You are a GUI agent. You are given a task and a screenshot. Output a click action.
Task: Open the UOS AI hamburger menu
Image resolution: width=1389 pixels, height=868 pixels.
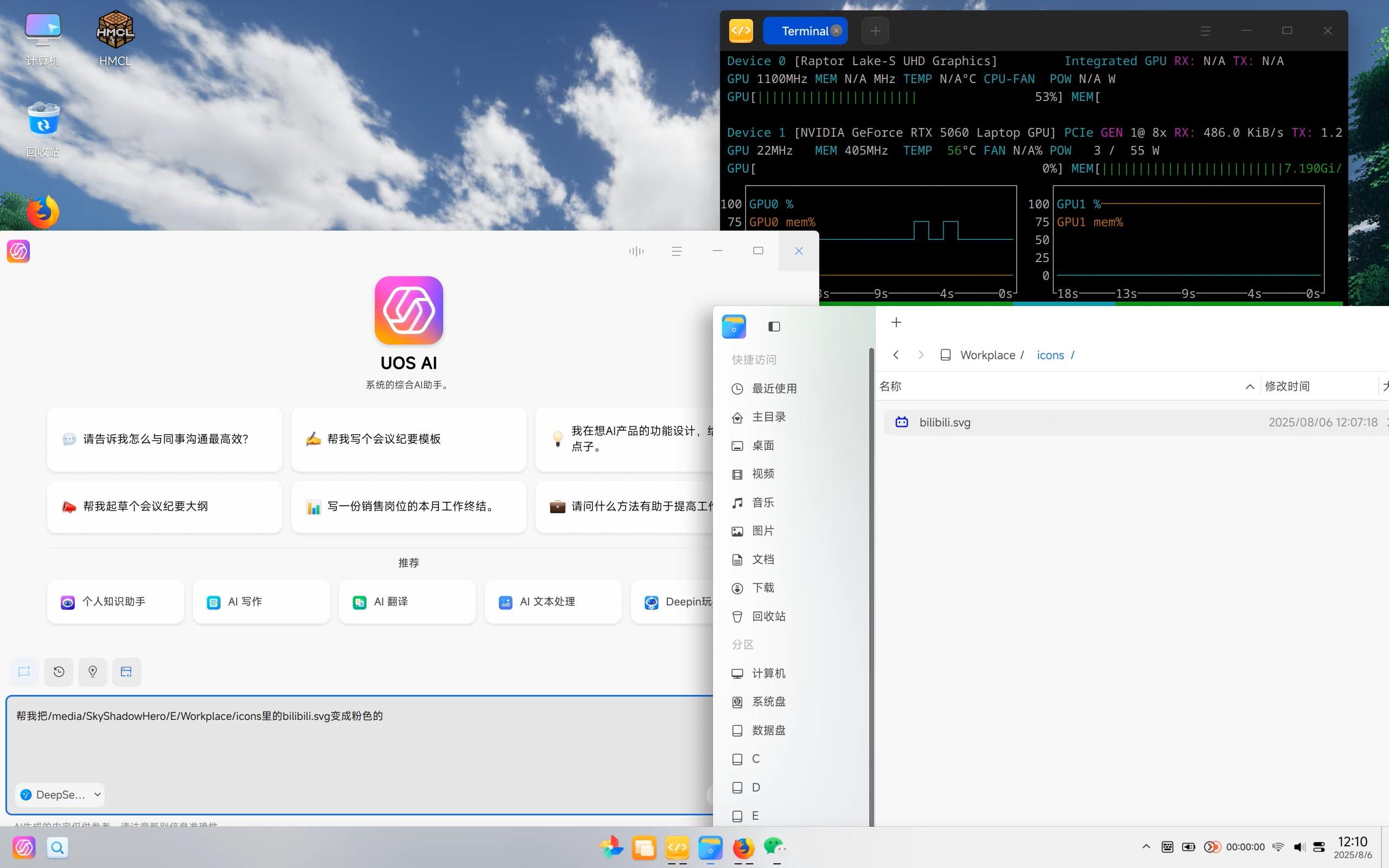coord(677,251)
